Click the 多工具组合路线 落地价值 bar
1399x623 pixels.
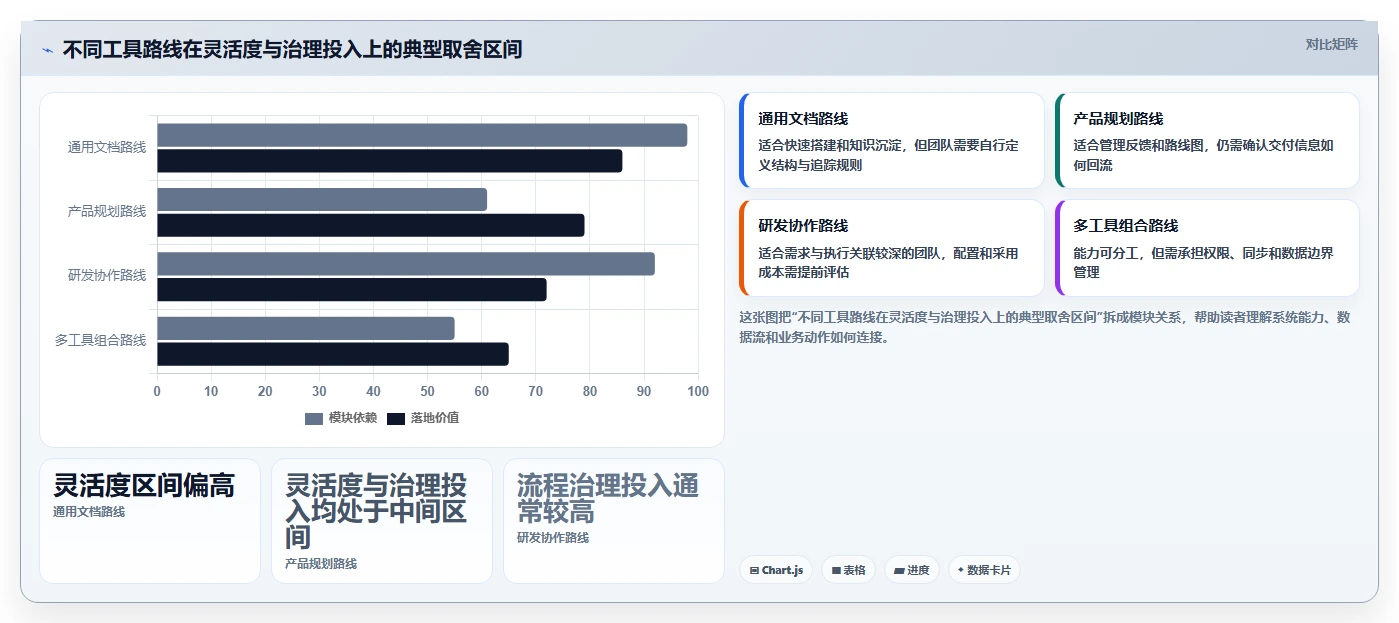(x=333, y=354)
